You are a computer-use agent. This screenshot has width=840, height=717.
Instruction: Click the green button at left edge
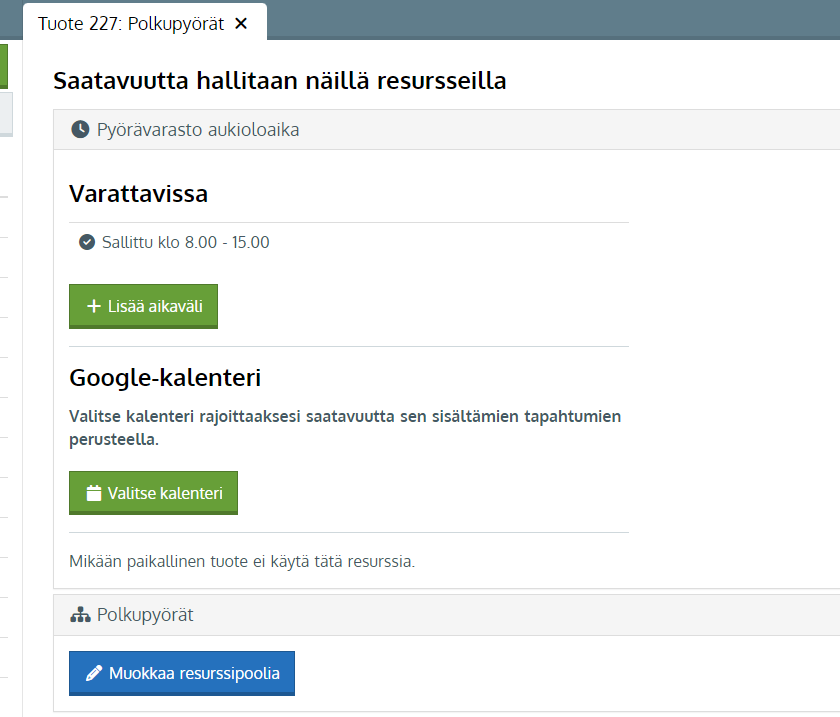[x=4, y=66]
